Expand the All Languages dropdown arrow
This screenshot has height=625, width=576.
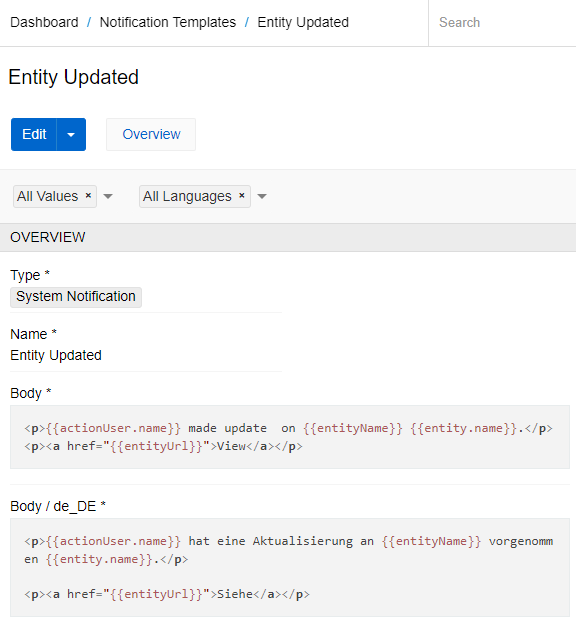[x=262, y=196]
